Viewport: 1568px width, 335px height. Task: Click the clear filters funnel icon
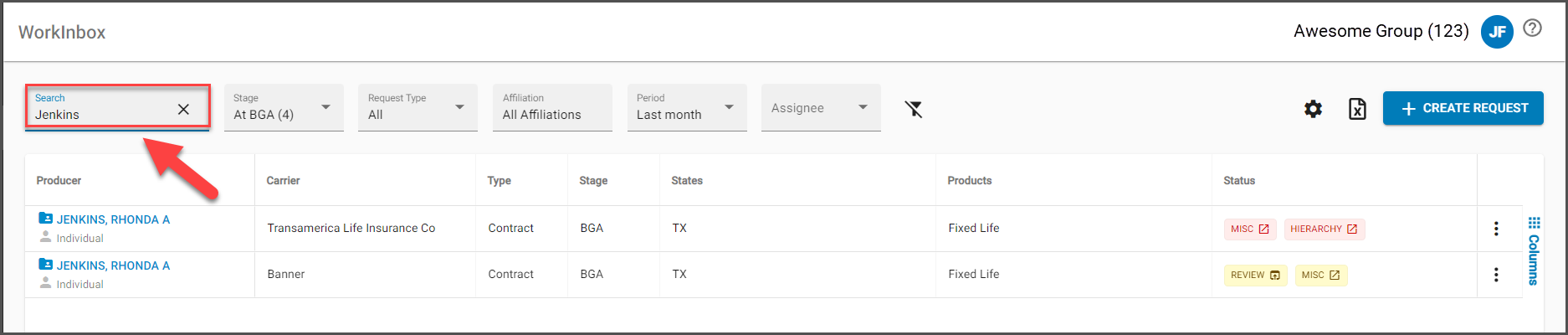point(914,109)
